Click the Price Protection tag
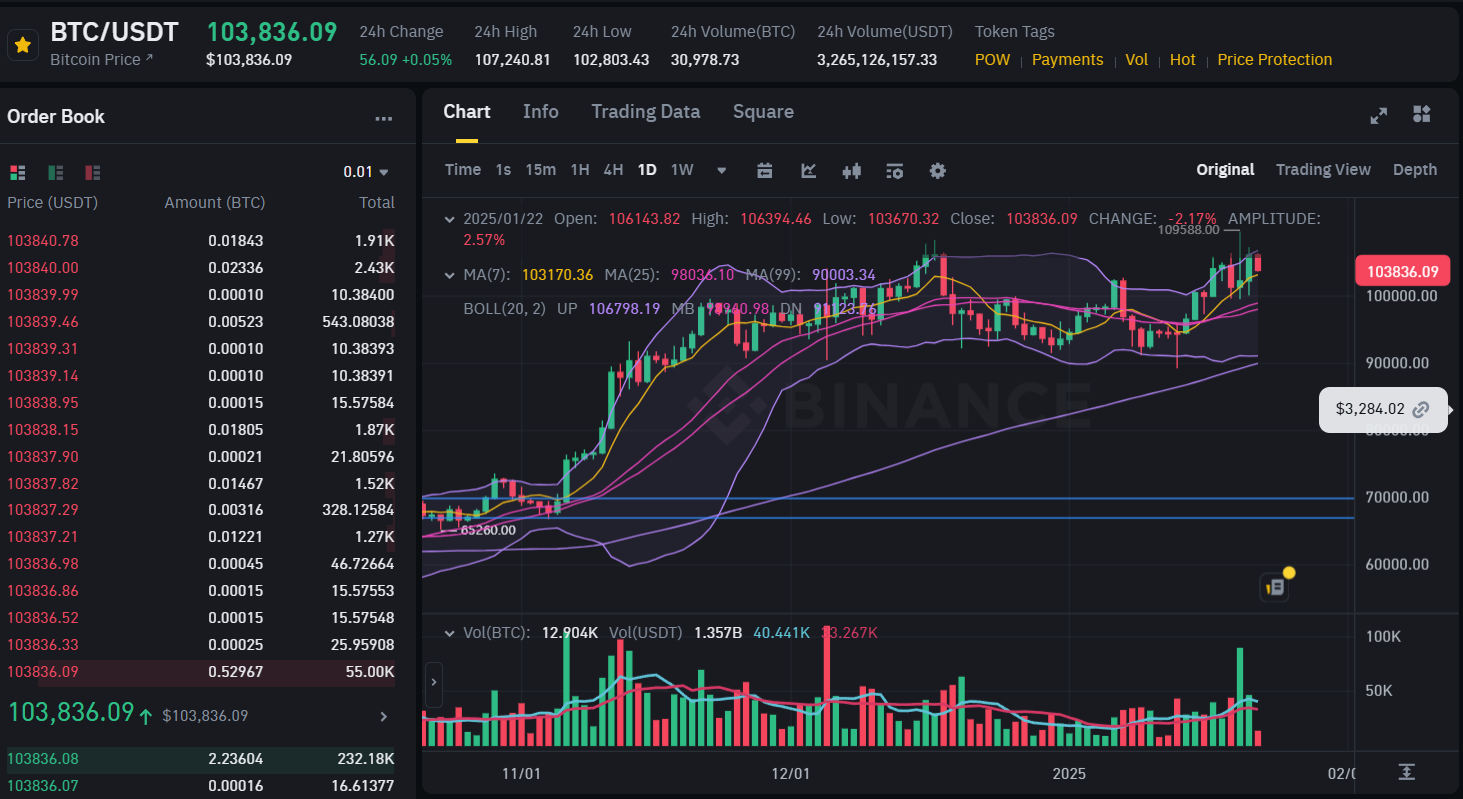The width and height of the screenshot is (1463, 799). coord(1275,60)
